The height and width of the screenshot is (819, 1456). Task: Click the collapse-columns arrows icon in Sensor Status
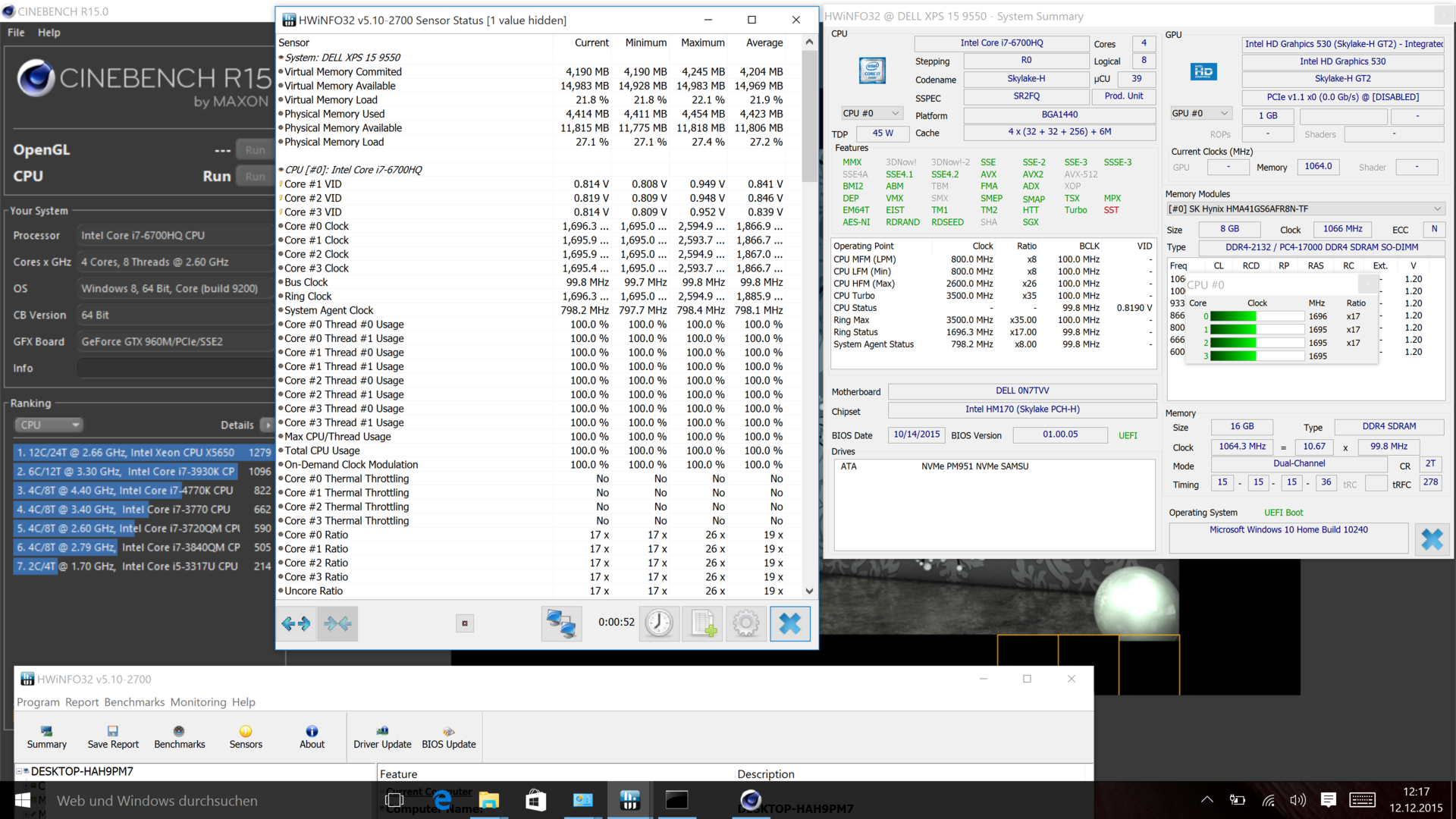click(x=337, y=623)
